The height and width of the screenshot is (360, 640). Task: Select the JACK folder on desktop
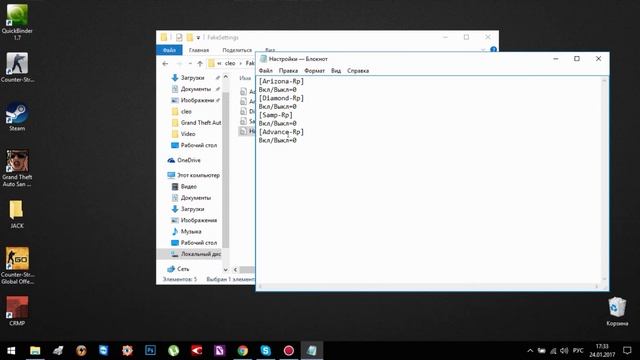click(x=17, y=214)
